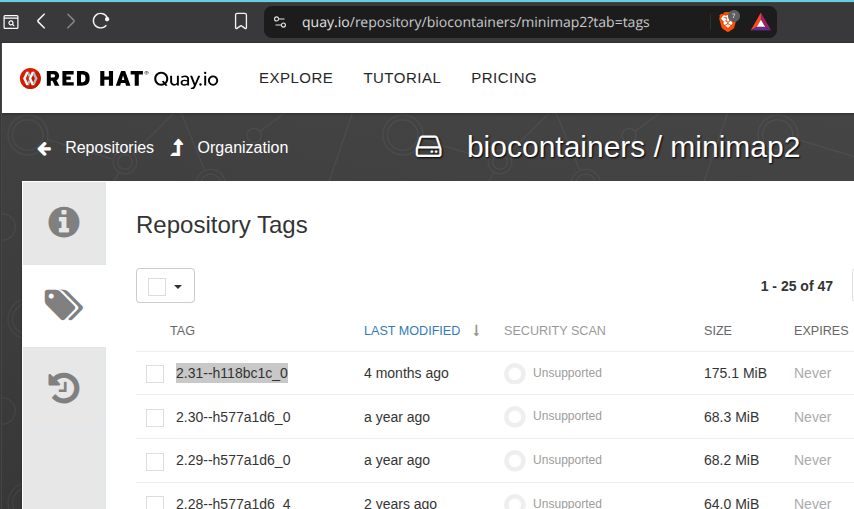854x509 pixels.
Task: Check the box for tag 2.30--h577a1d6_0
Action: tap(155, 418)
